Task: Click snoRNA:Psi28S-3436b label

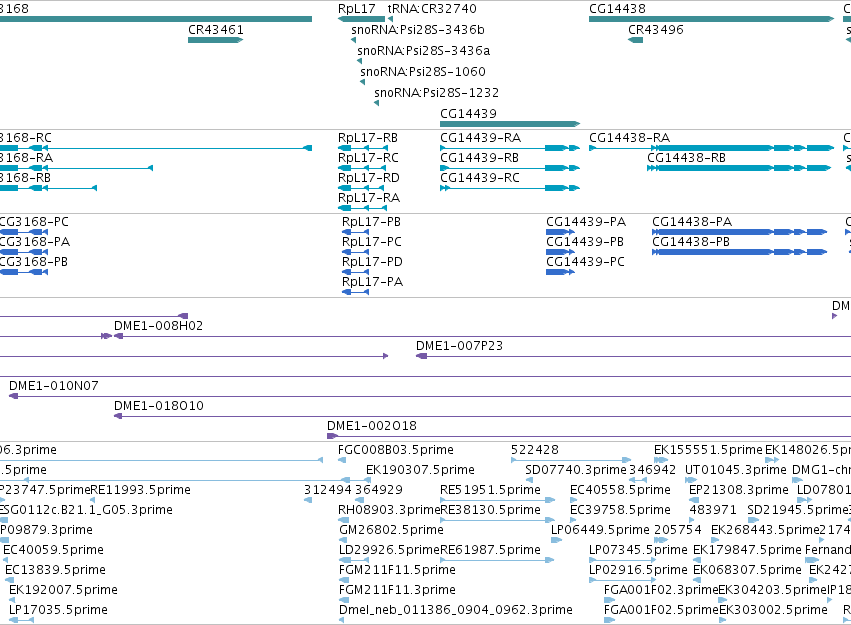Action: click(418, 30)
